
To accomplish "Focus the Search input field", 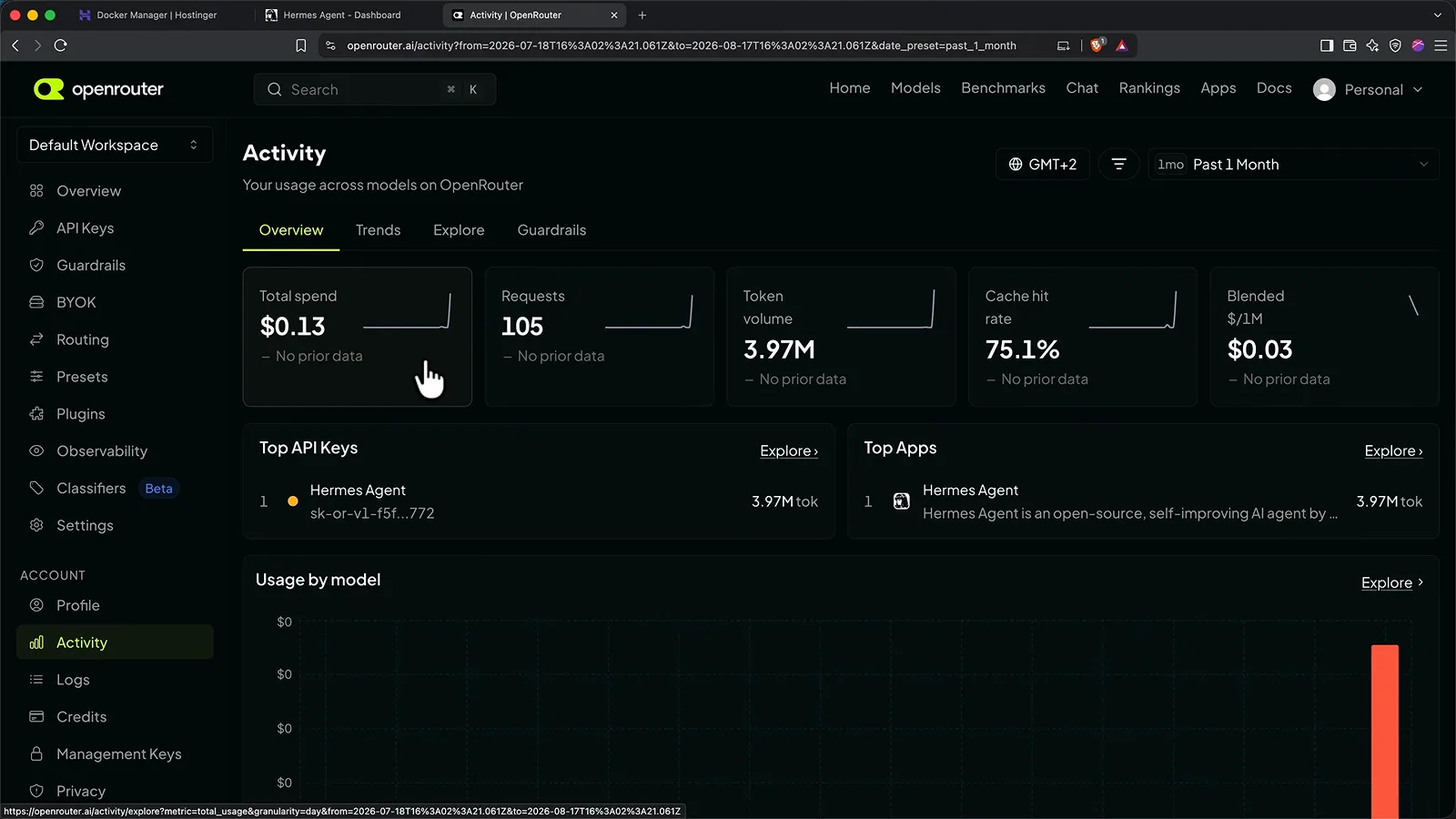I will tap(375, 89).
